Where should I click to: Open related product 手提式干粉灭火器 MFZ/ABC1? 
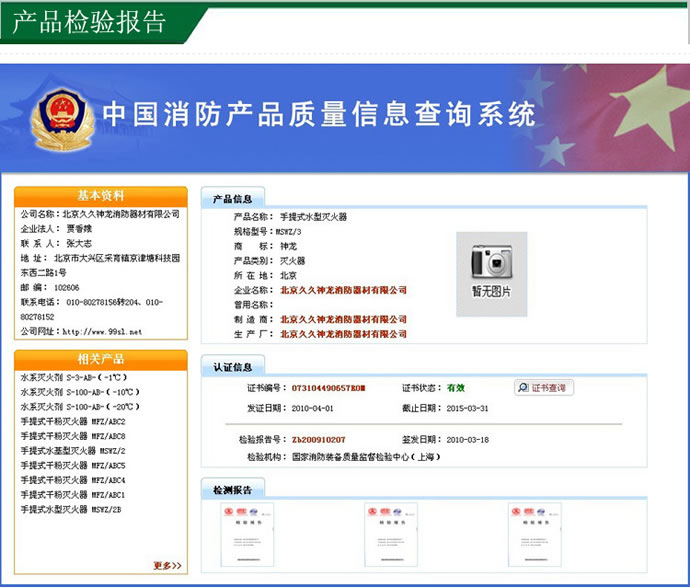coord(73,495)
